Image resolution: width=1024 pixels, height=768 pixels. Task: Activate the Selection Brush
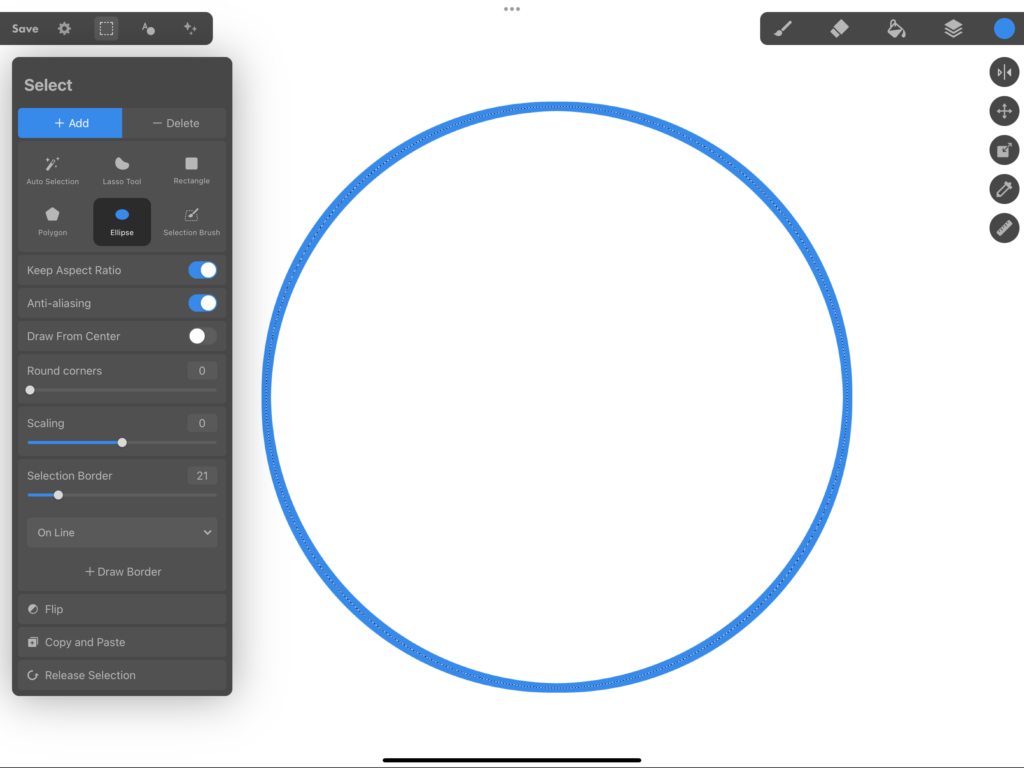pos(190,220)
